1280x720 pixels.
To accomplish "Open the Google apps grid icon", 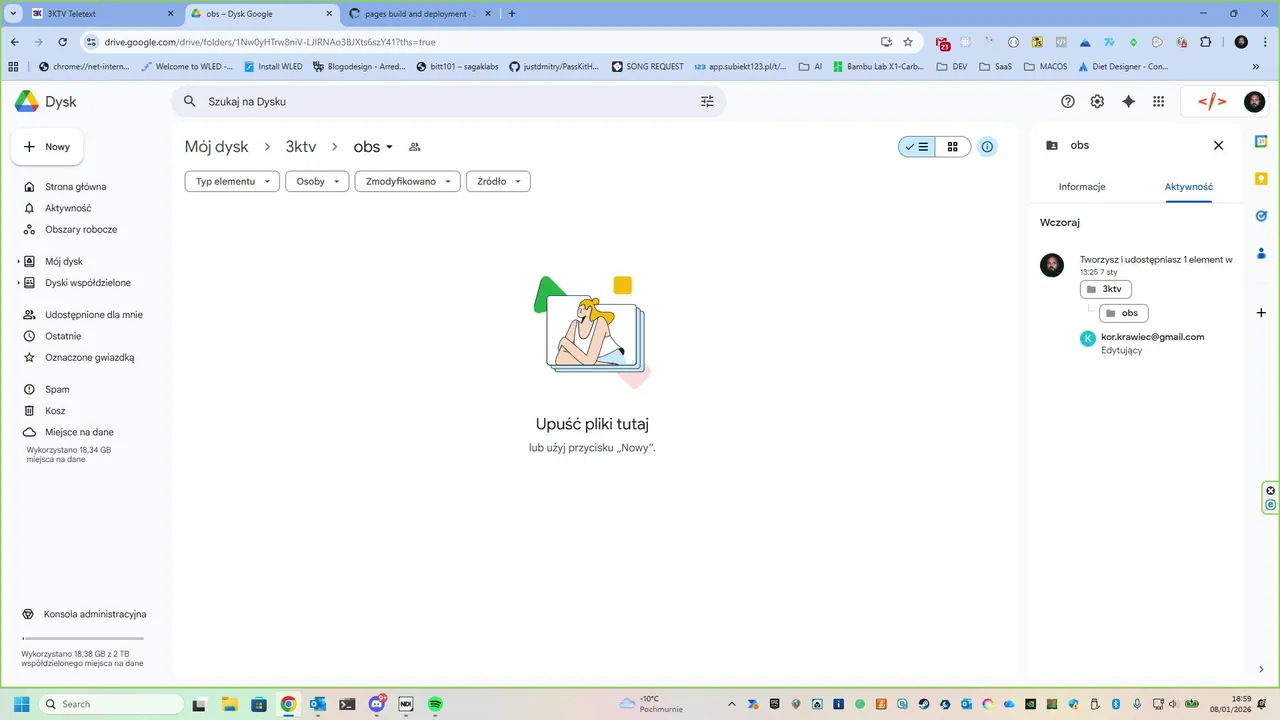I will tap(1159, 101).
